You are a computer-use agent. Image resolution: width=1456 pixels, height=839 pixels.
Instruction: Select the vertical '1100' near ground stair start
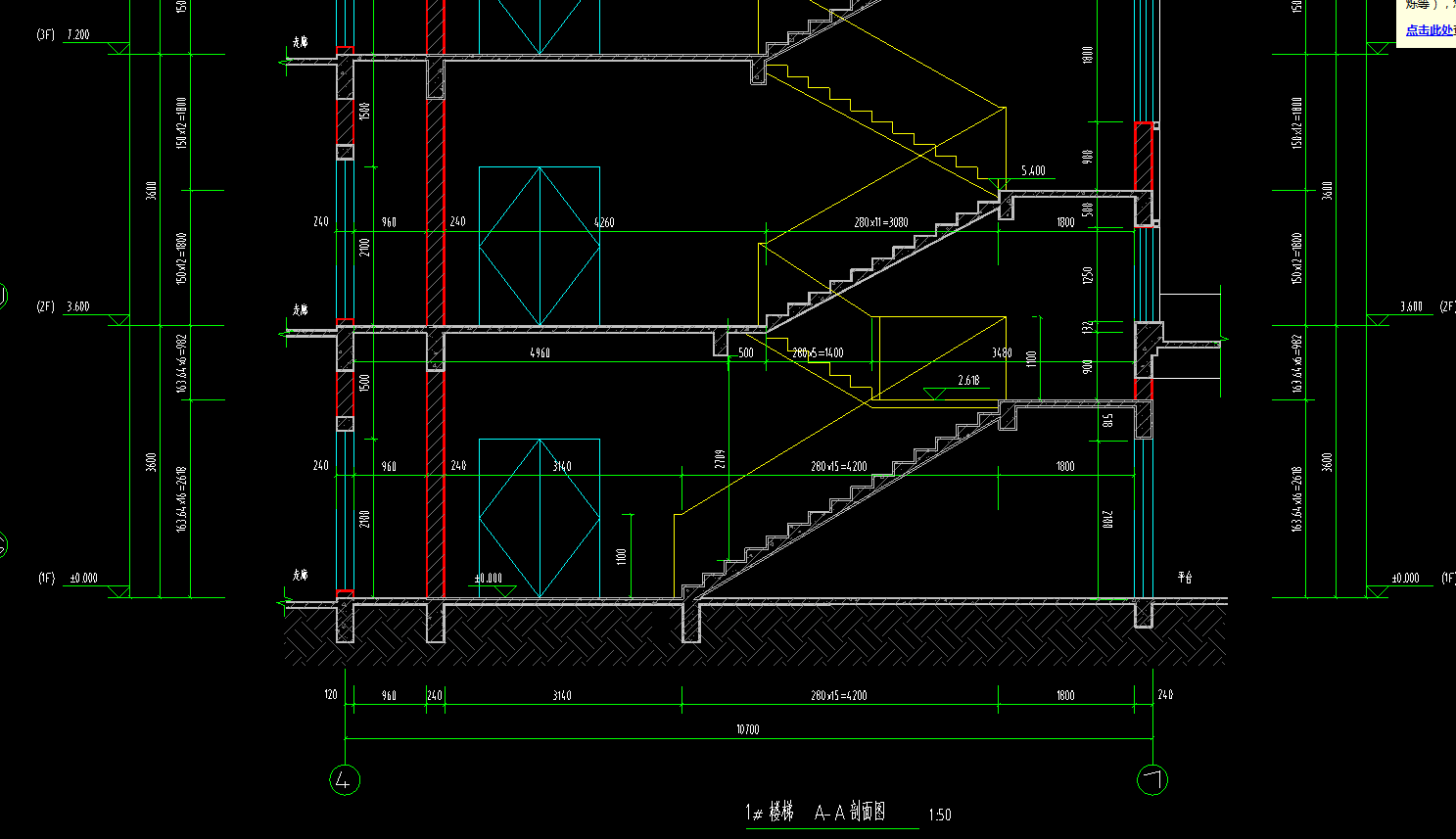pyautogui.click(x=622, y=556)
